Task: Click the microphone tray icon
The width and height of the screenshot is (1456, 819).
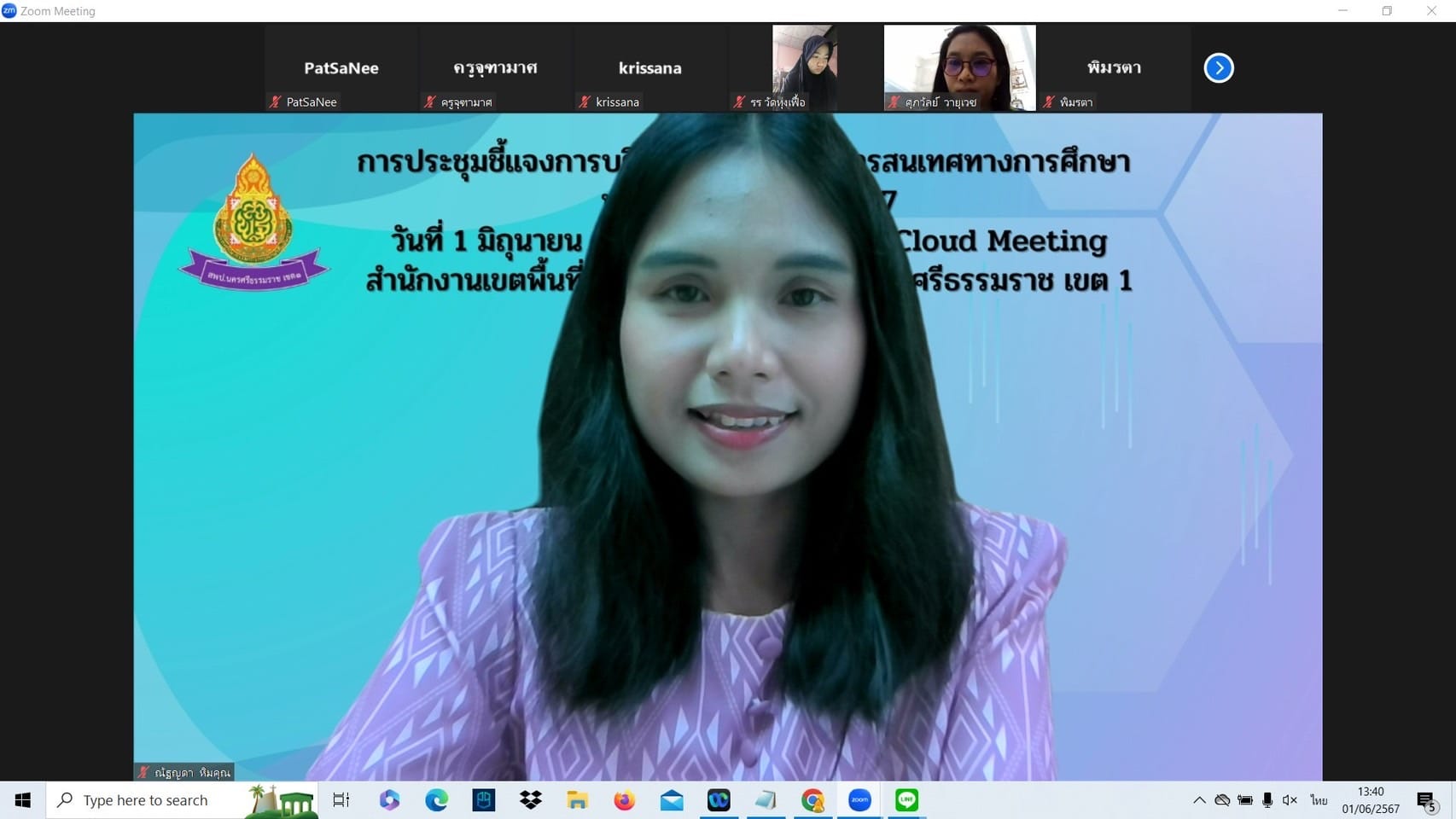Action: 1267,800
